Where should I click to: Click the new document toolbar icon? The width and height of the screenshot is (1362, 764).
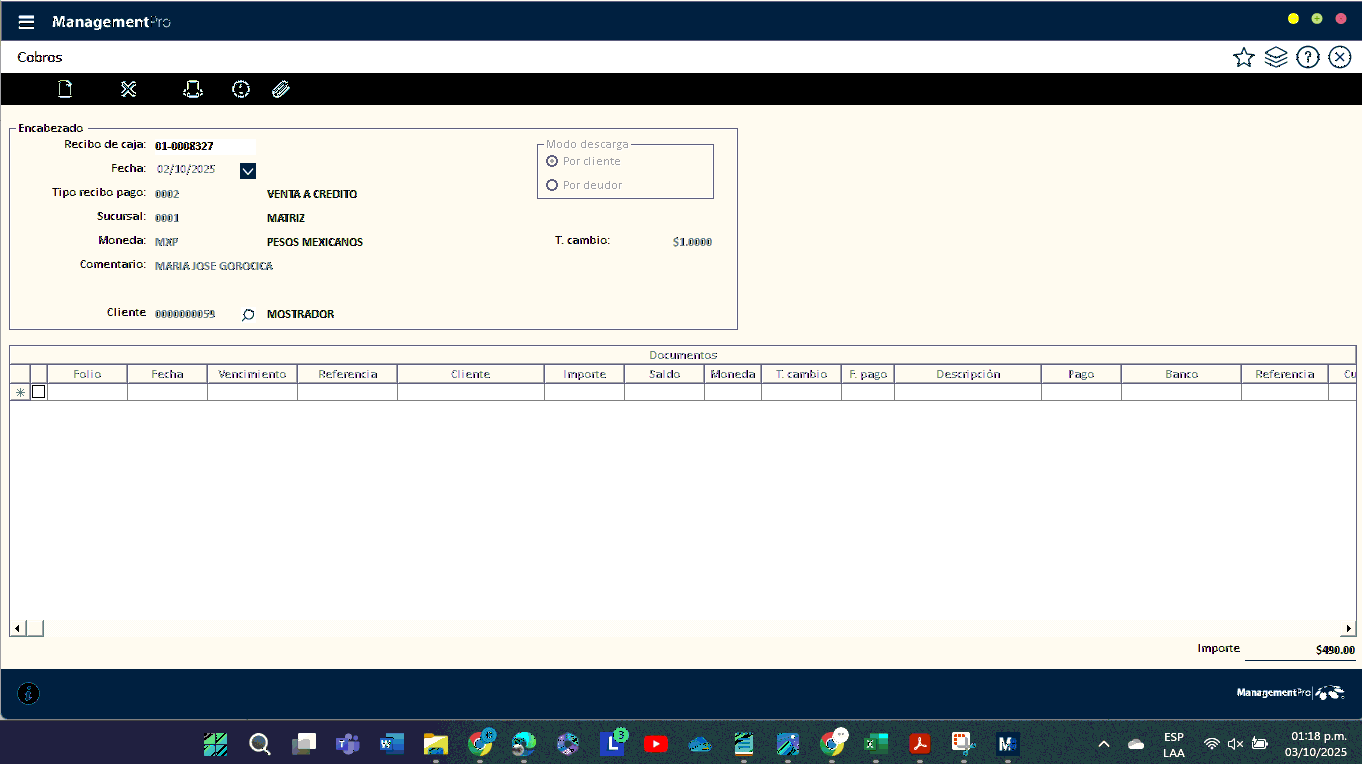65,89
